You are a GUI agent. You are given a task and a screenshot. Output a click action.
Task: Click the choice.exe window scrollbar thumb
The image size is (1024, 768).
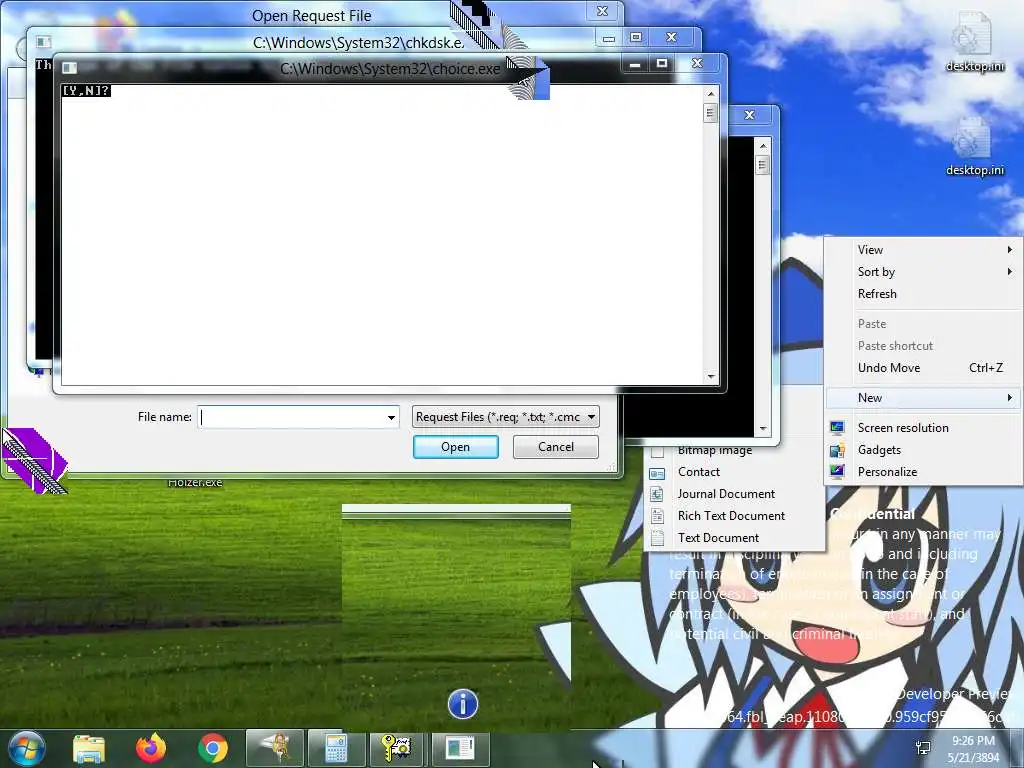click(x=711, y=113)
